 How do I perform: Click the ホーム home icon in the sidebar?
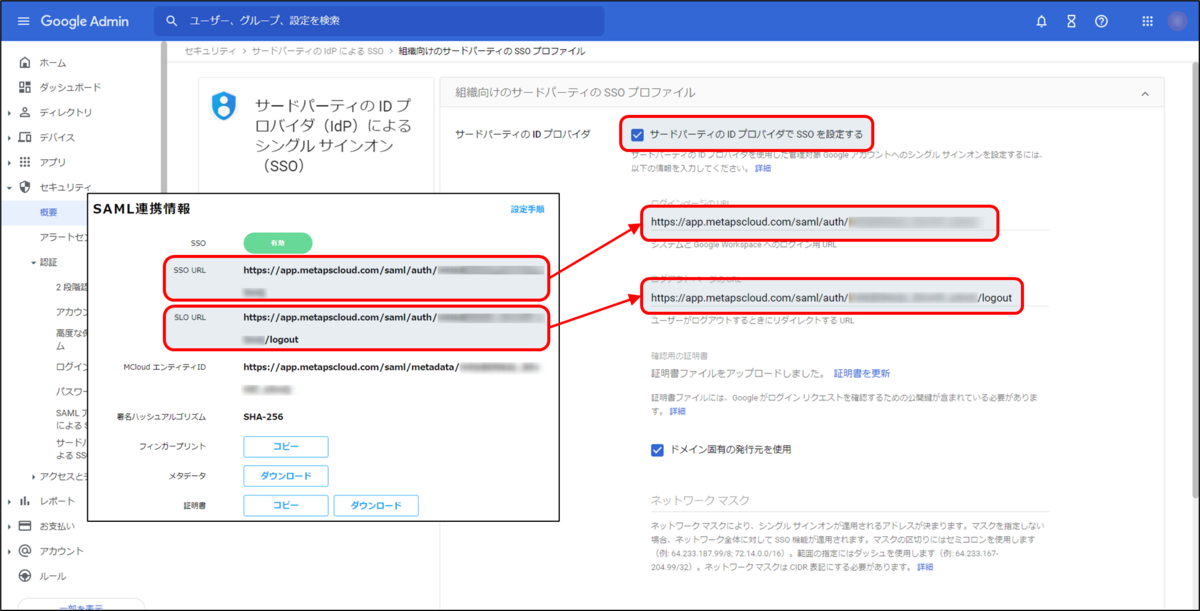click(x=25, y=63)
